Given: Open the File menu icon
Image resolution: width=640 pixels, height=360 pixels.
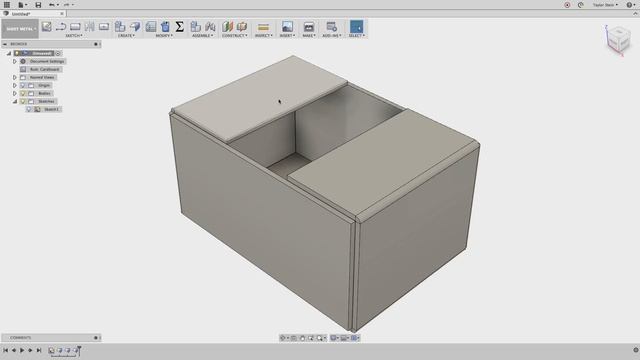Looking at the screenshot, I should click(x=21, y=5).
